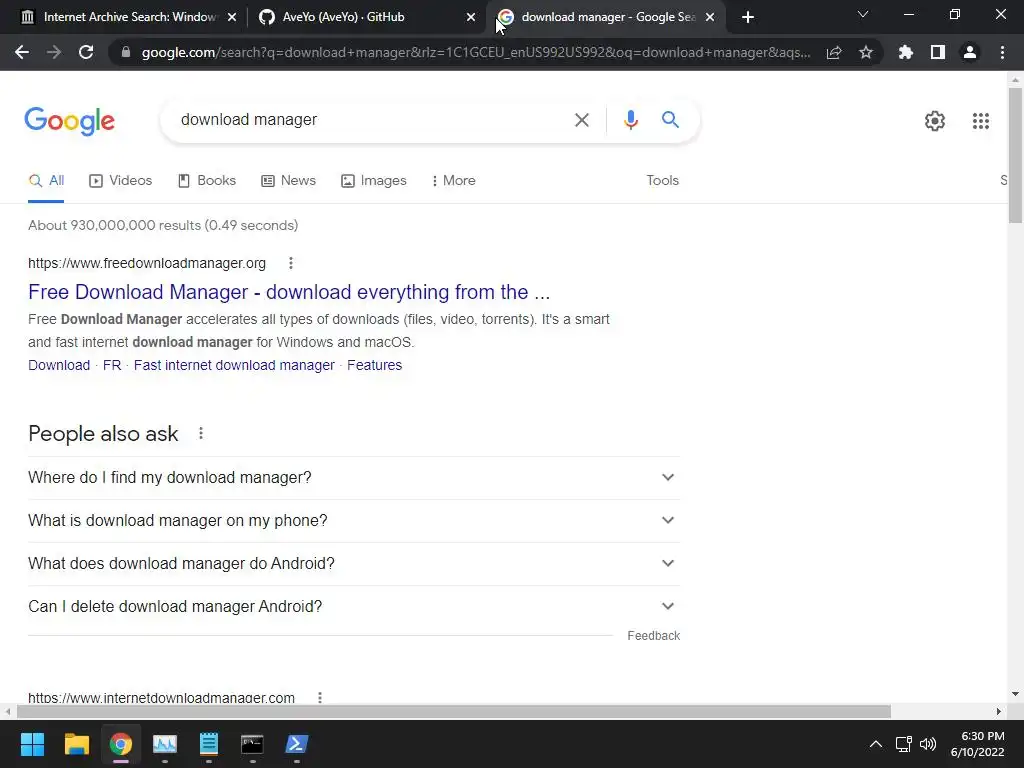Bookmark this page with the star icon

866,52
